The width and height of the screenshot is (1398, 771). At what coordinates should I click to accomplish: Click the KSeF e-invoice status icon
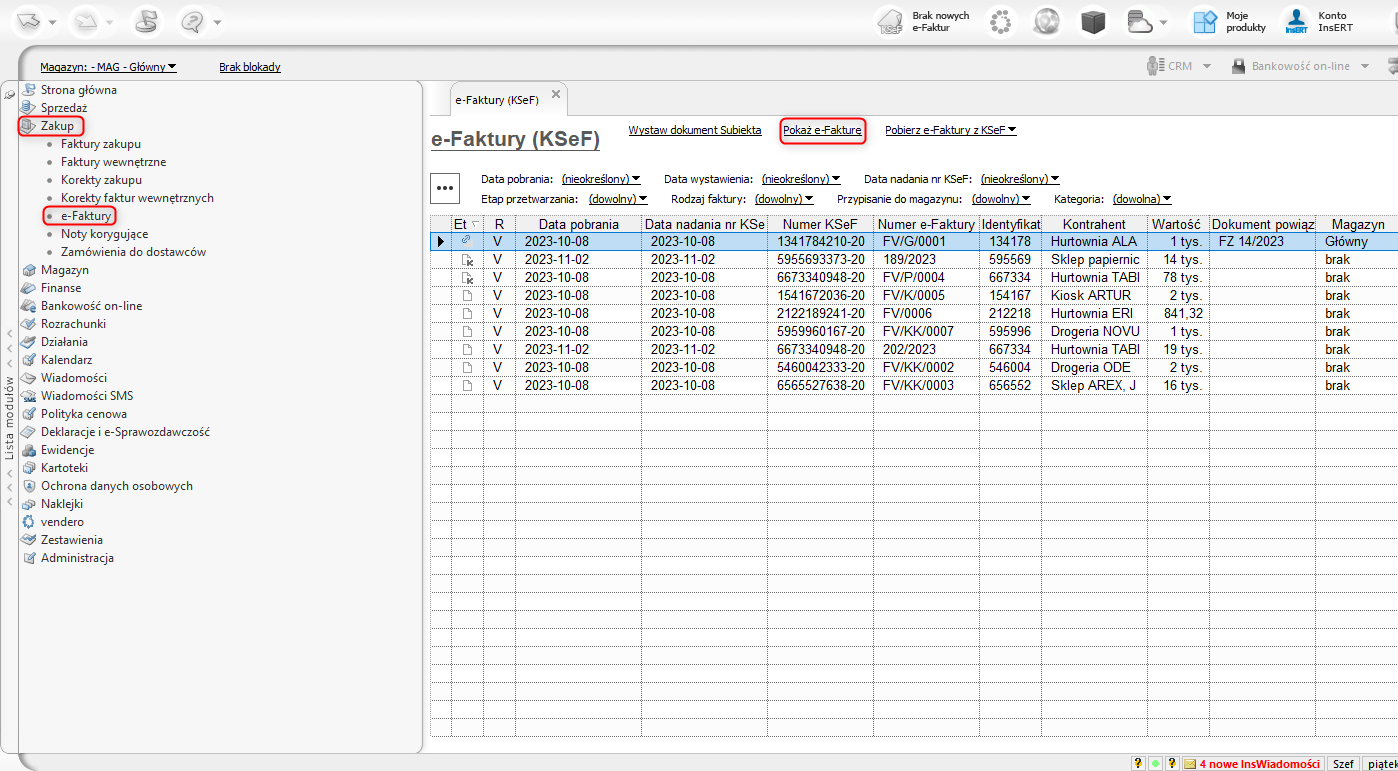[891, 21]
